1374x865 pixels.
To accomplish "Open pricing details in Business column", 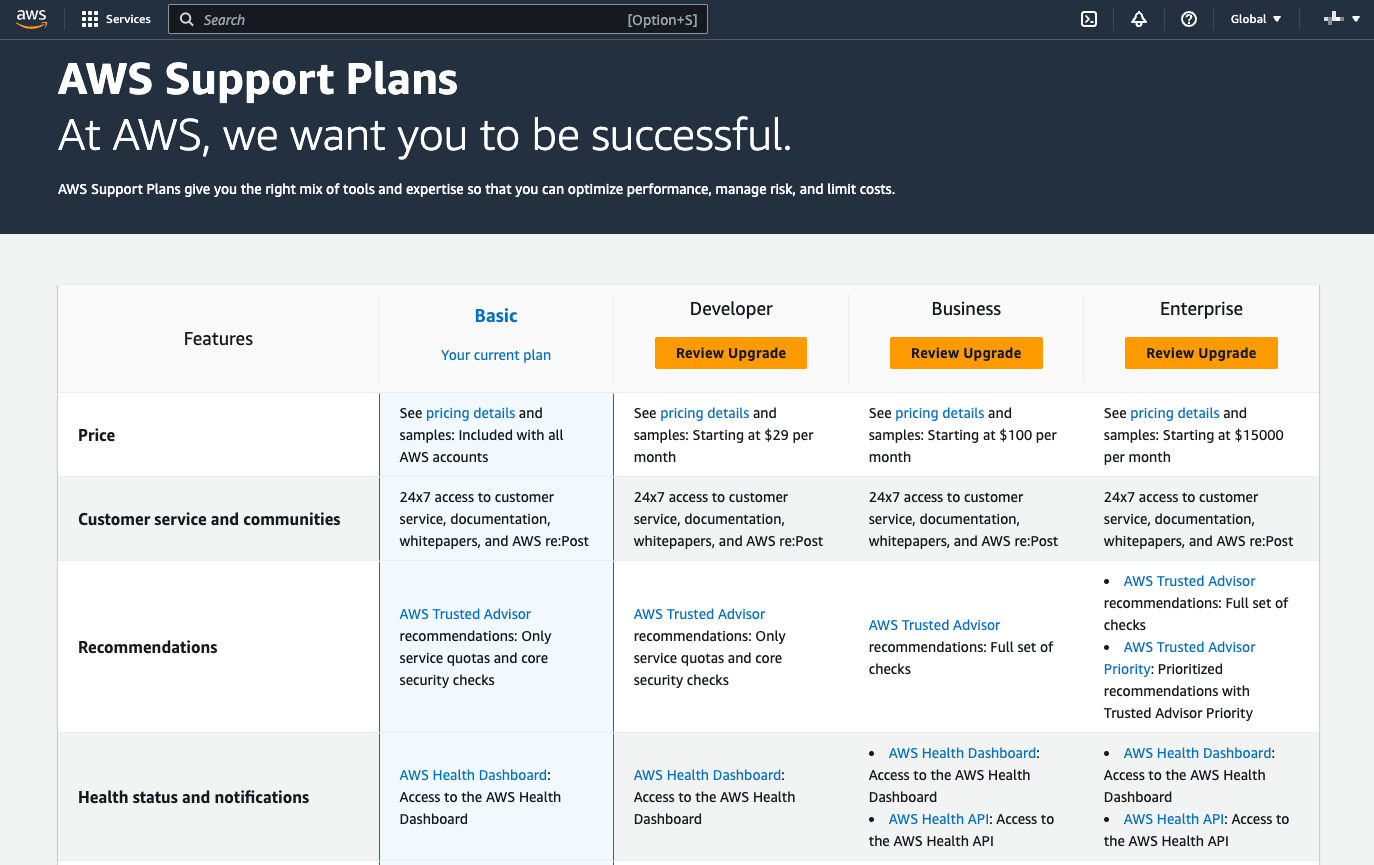I will (940, 413).
